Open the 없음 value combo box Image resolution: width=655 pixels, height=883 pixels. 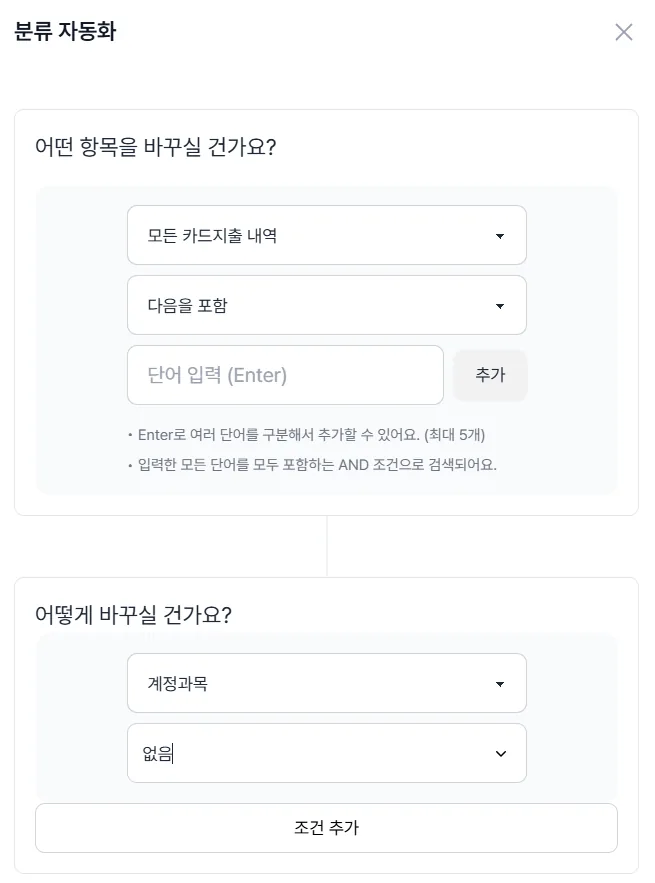point(327,753)
